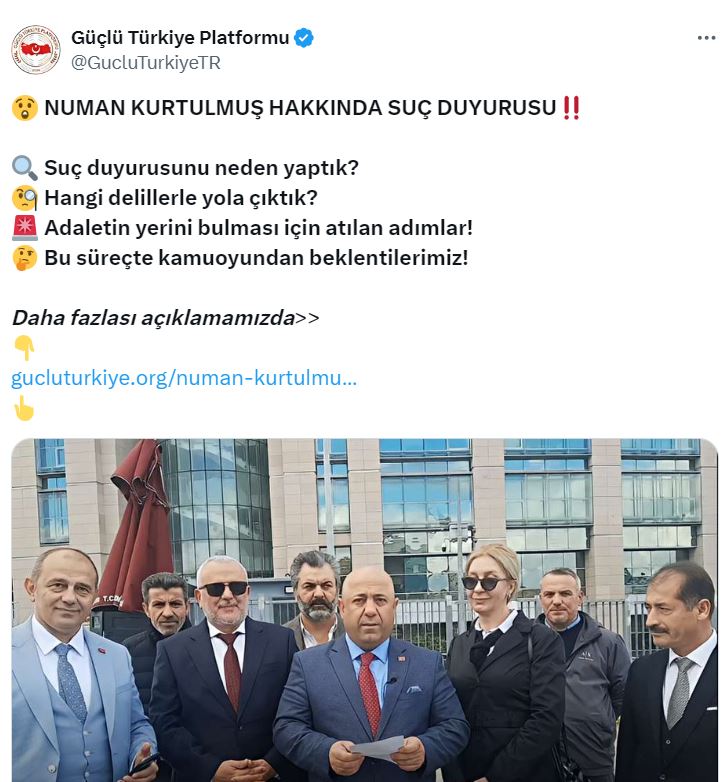The image size is (721, 782).
Task: Open the three-dot more options menu
Action: (706, 38)
